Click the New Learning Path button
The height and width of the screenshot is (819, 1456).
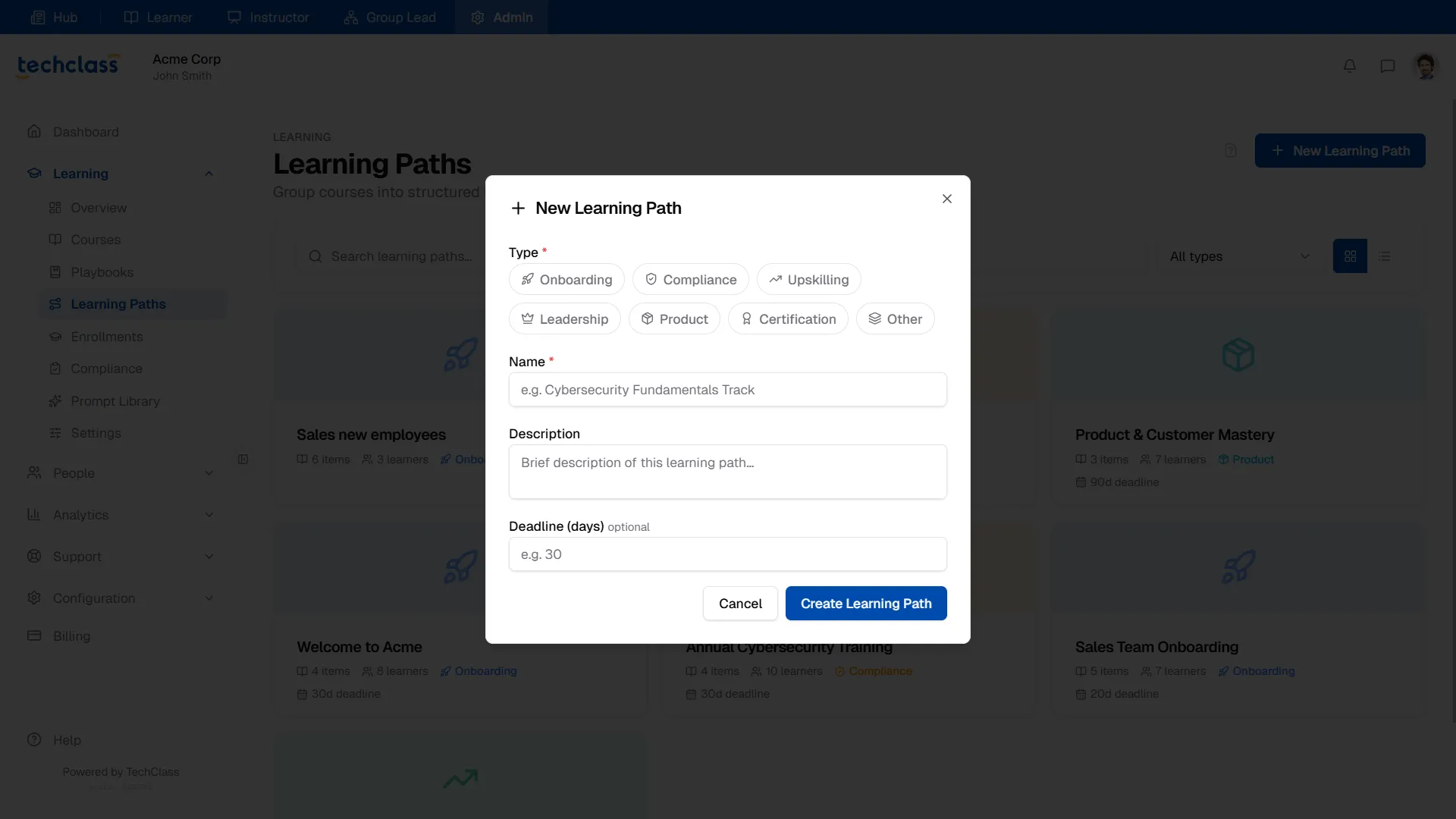1340,151
